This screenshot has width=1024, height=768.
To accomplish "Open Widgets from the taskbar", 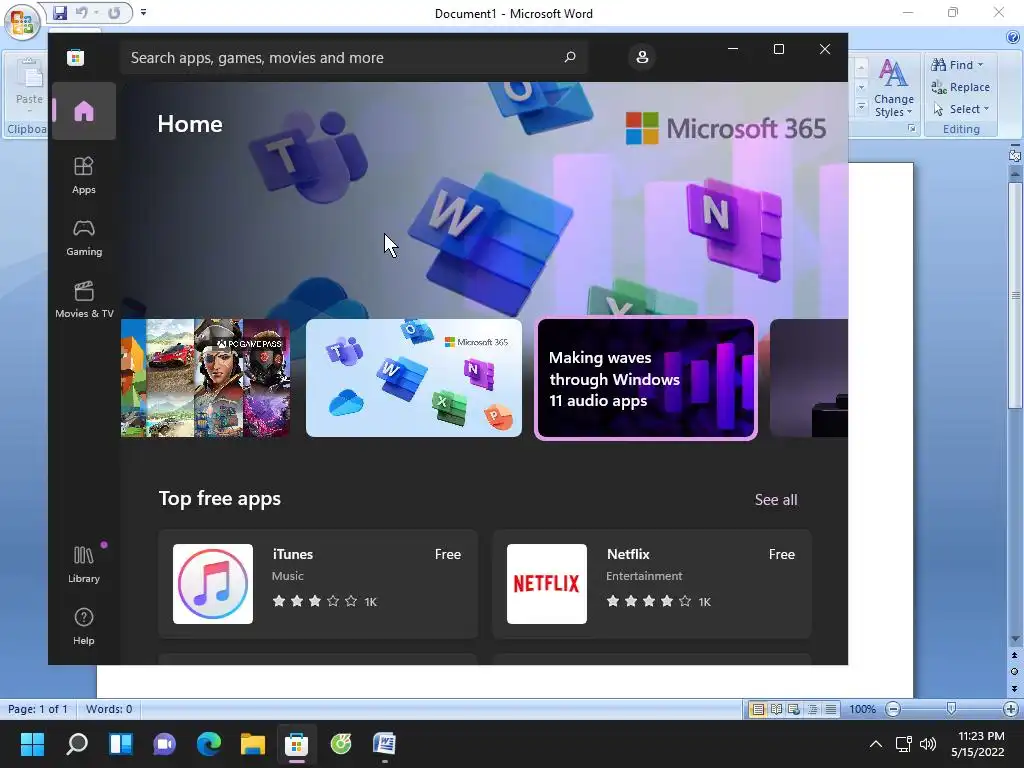I will pos(121,744).
